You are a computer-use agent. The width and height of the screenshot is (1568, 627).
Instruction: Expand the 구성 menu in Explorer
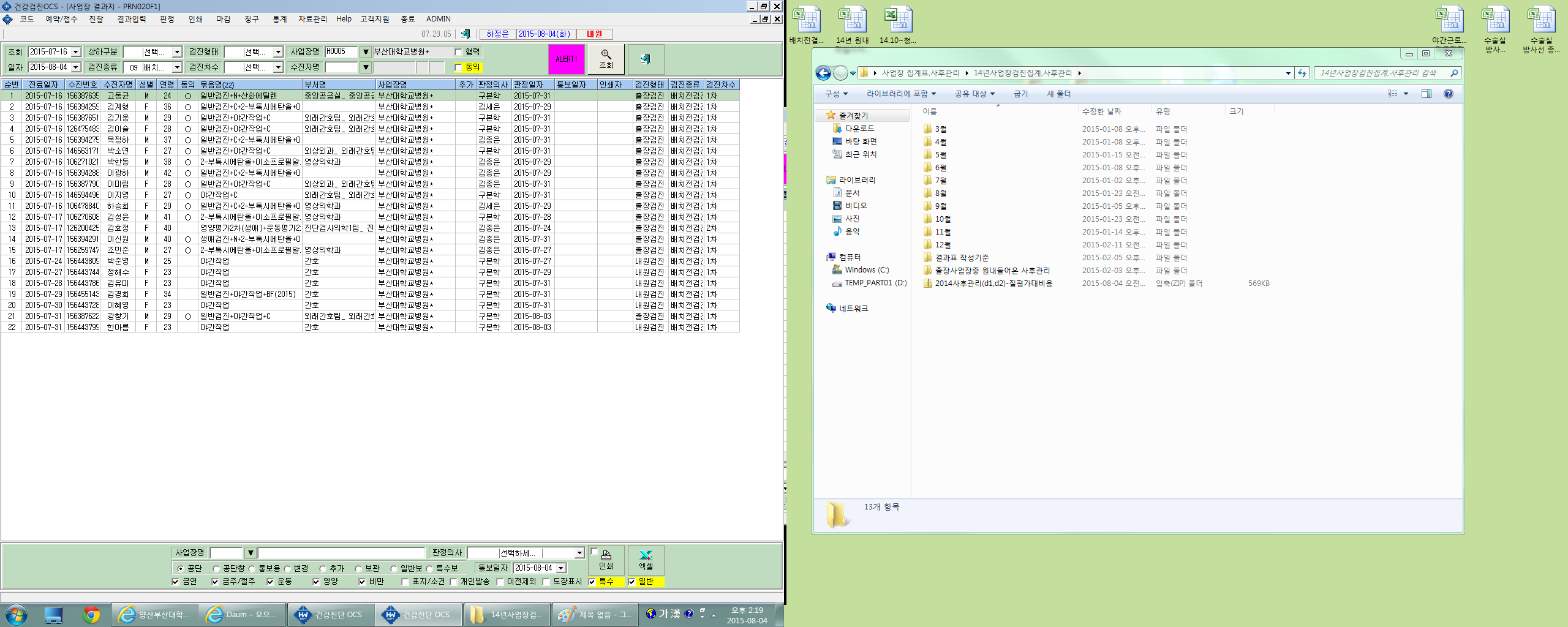pos(836,94)
